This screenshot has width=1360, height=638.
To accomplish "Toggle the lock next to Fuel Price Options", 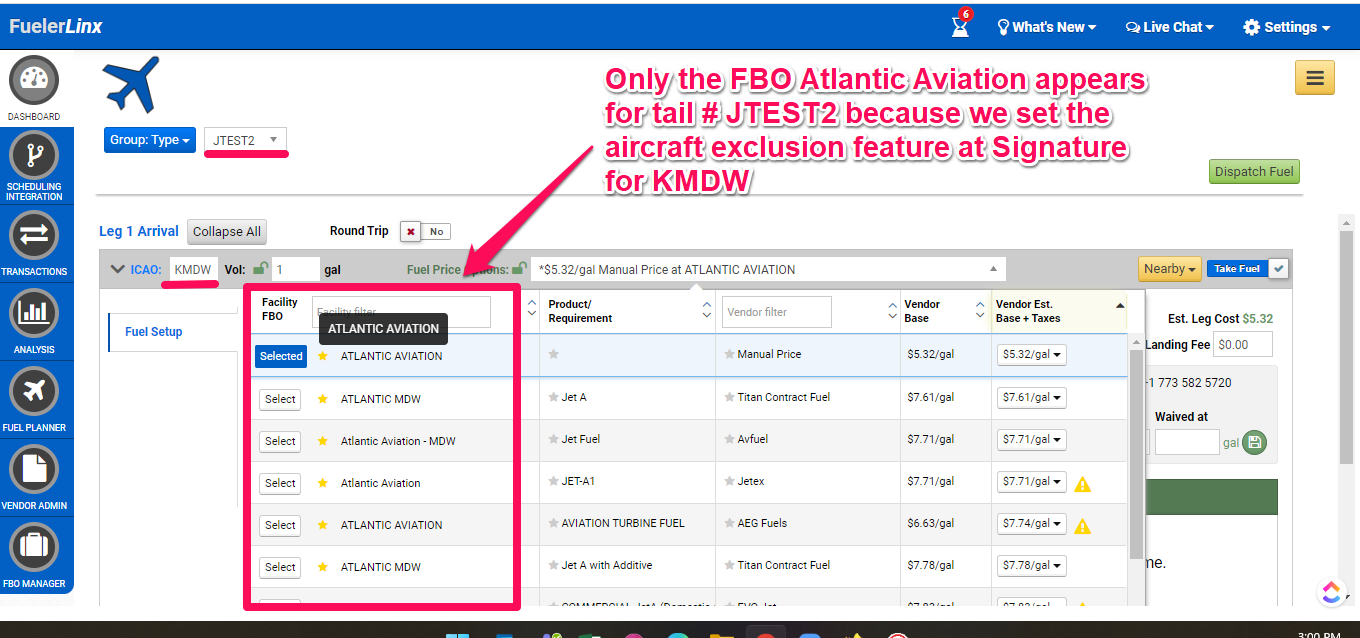I will point(518,268).
